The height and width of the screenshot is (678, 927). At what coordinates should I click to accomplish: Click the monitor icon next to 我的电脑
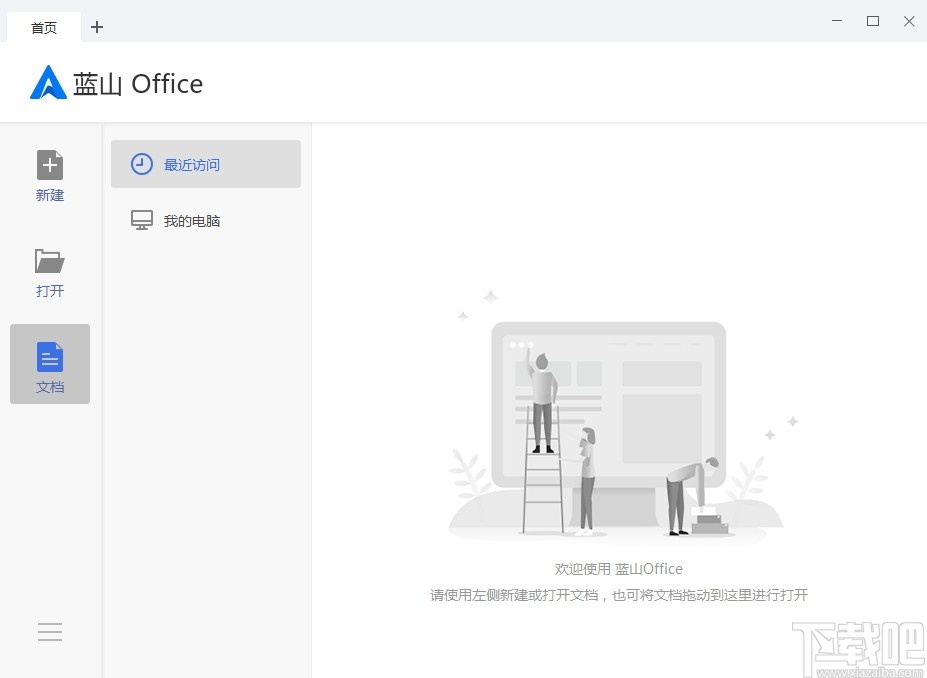(141, 219)
